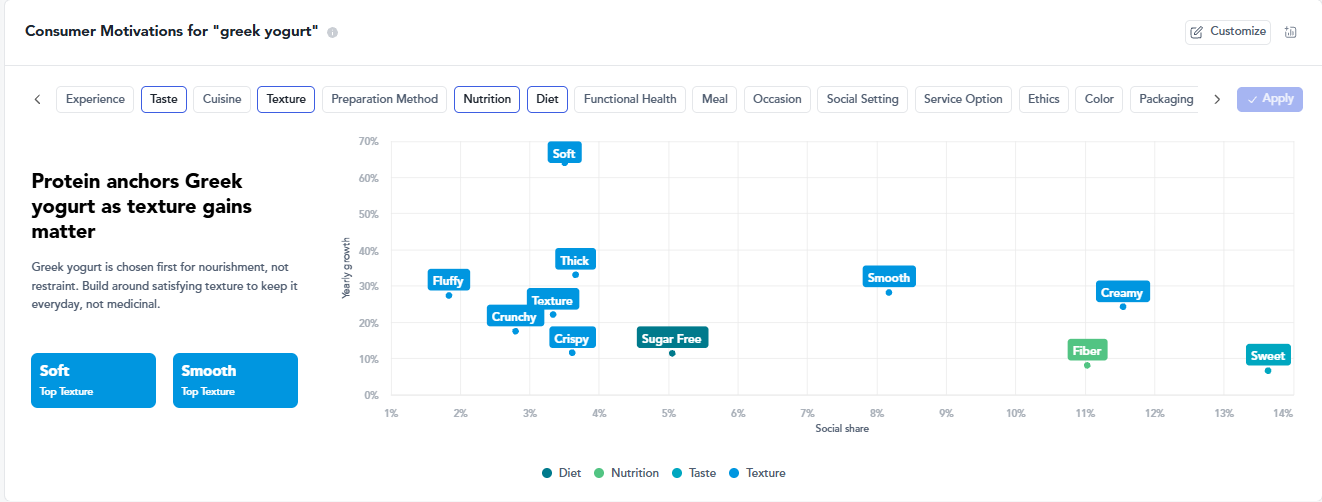The height and width of the screenshot is (502, 1322).
Task: Select the scatter label reading exactly Texture
Action: (x=552, y=300)
